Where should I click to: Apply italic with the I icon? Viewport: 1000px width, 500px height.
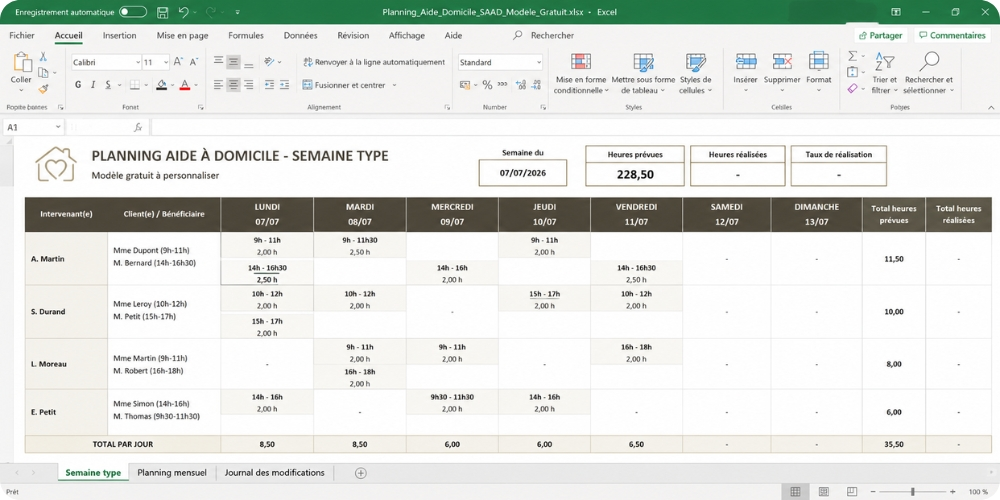point(93,85)
